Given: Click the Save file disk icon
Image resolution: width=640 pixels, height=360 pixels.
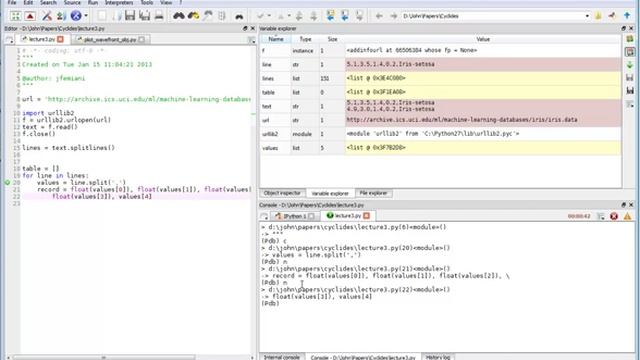Looking at the screenshot, I should coord(130,16).
